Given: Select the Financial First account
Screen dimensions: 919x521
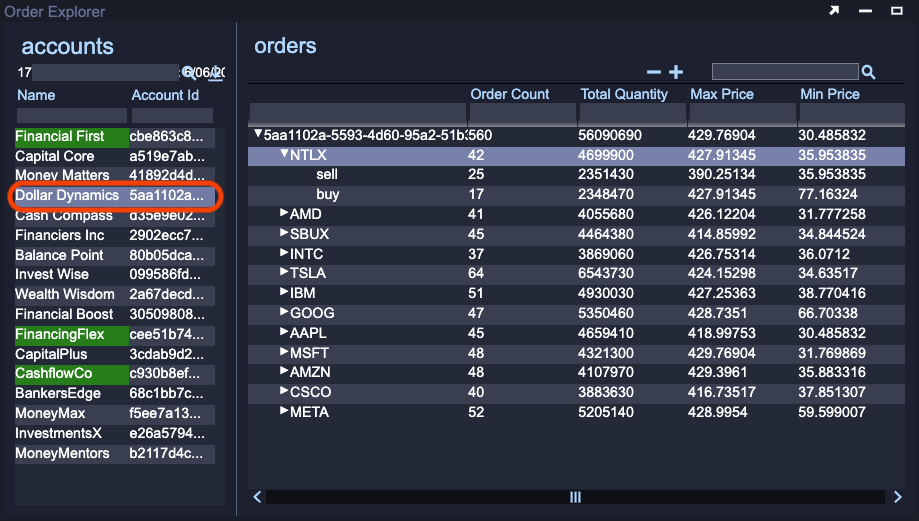Looking at the screenshot, I should coord(59,136).
